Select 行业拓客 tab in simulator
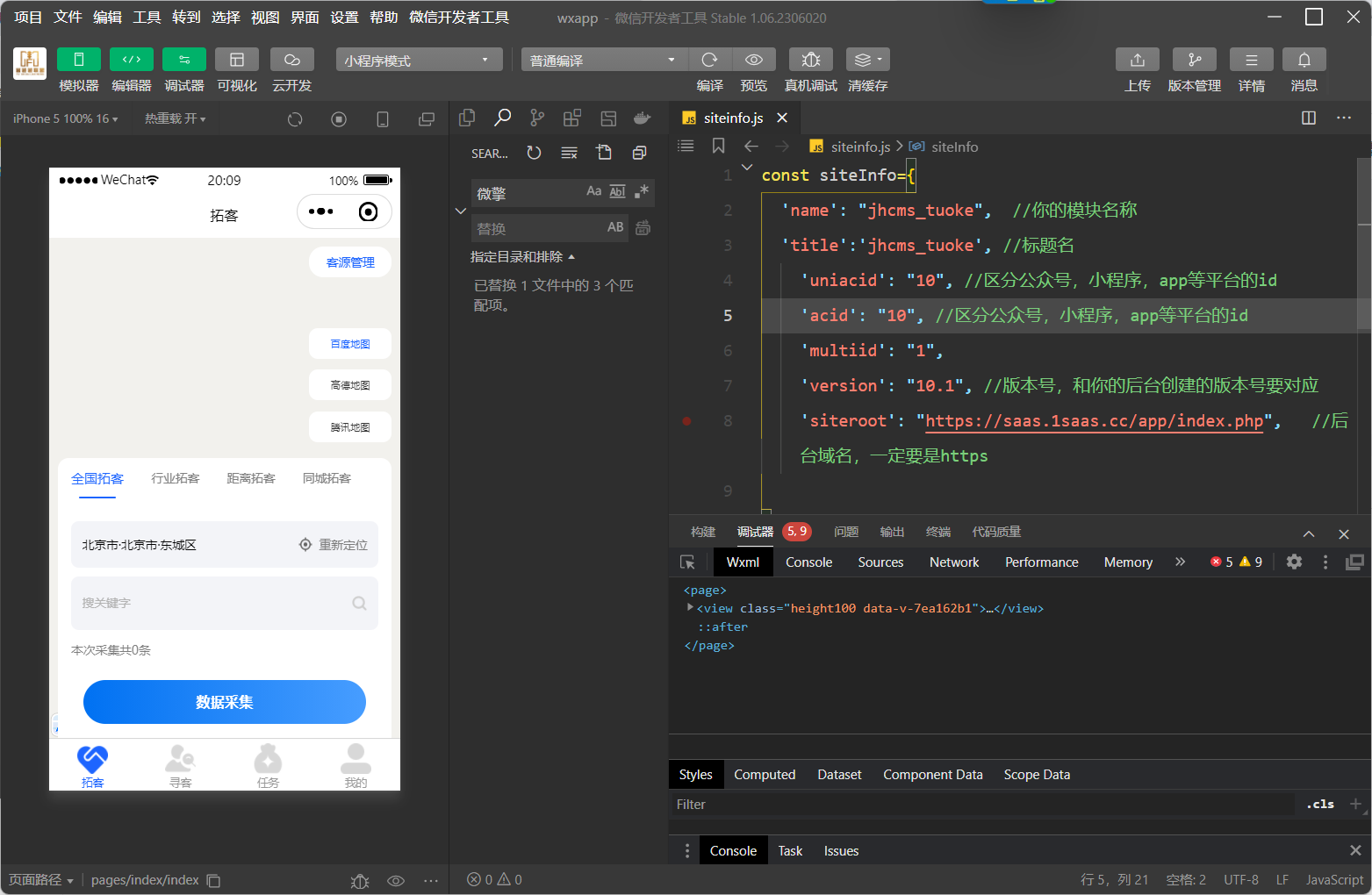The width and height of the screenshot is (1372, 895). [176, 478]
